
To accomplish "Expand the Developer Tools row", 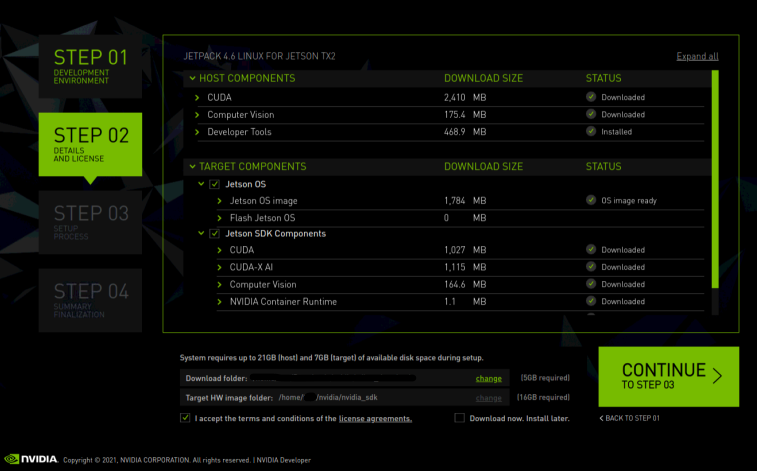I will coord(197,132).
